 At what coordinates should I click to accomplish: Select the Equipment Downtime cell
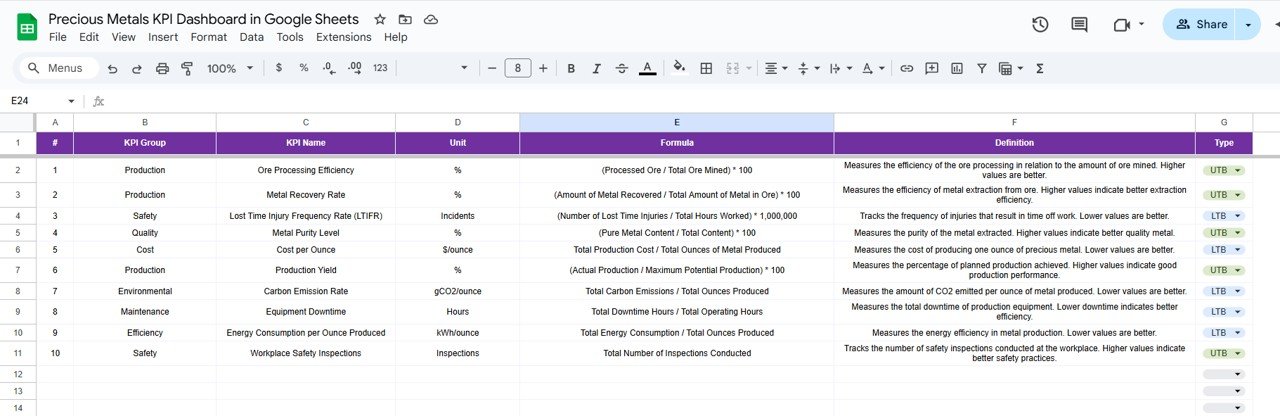point(306,311)
